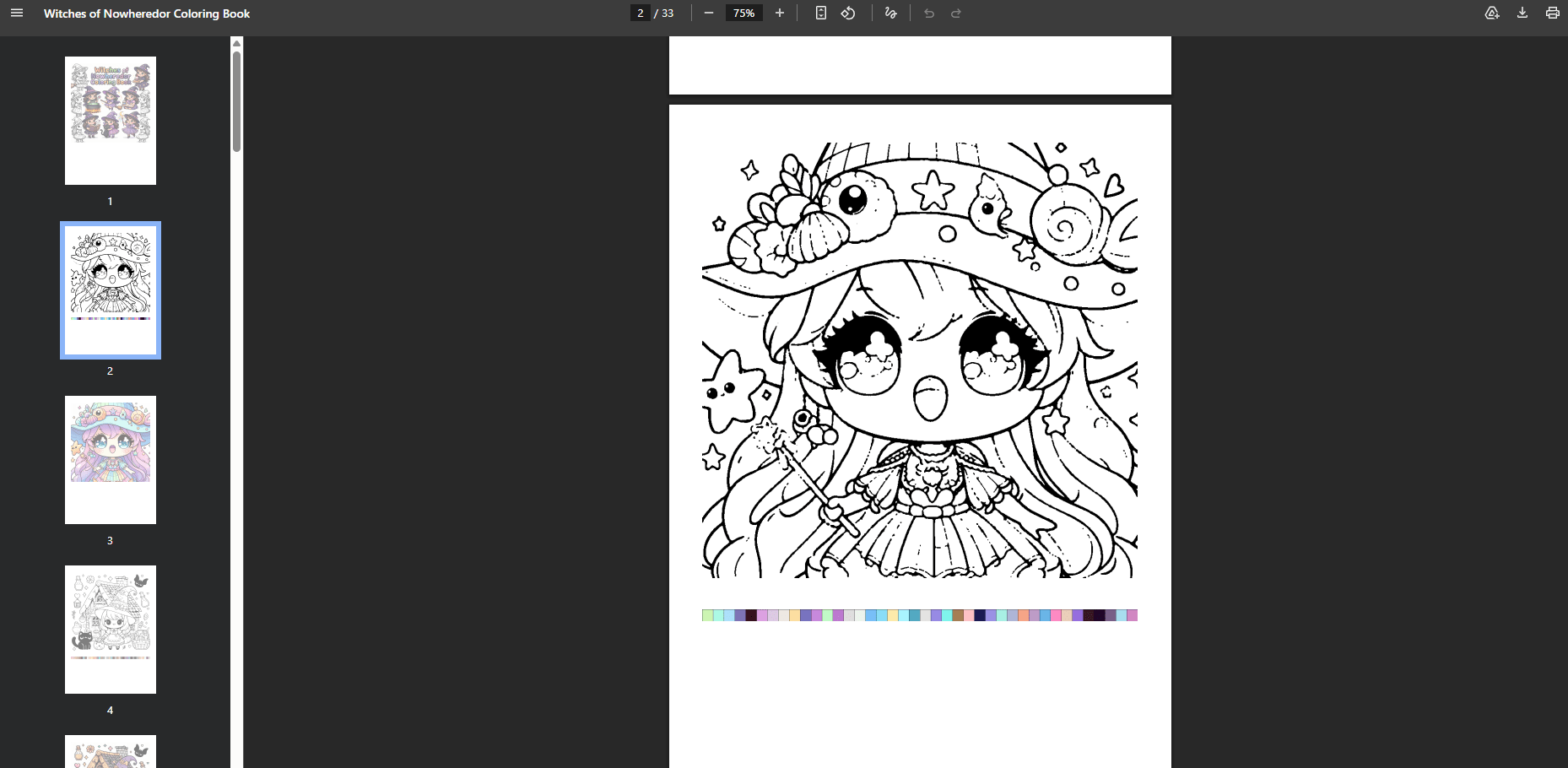Click the Fit to page icon

pos(820,14)
